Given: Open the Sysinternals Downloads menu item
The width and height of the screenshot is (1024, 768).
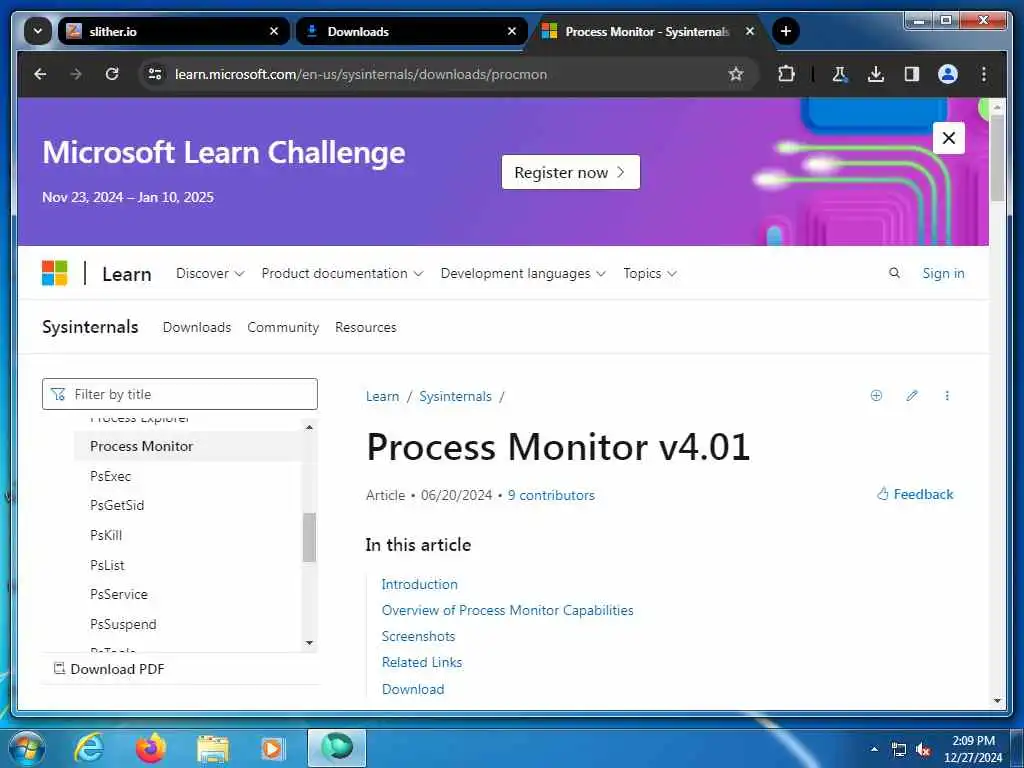Looking at the screenshot, I should click(x=197, y=327).
